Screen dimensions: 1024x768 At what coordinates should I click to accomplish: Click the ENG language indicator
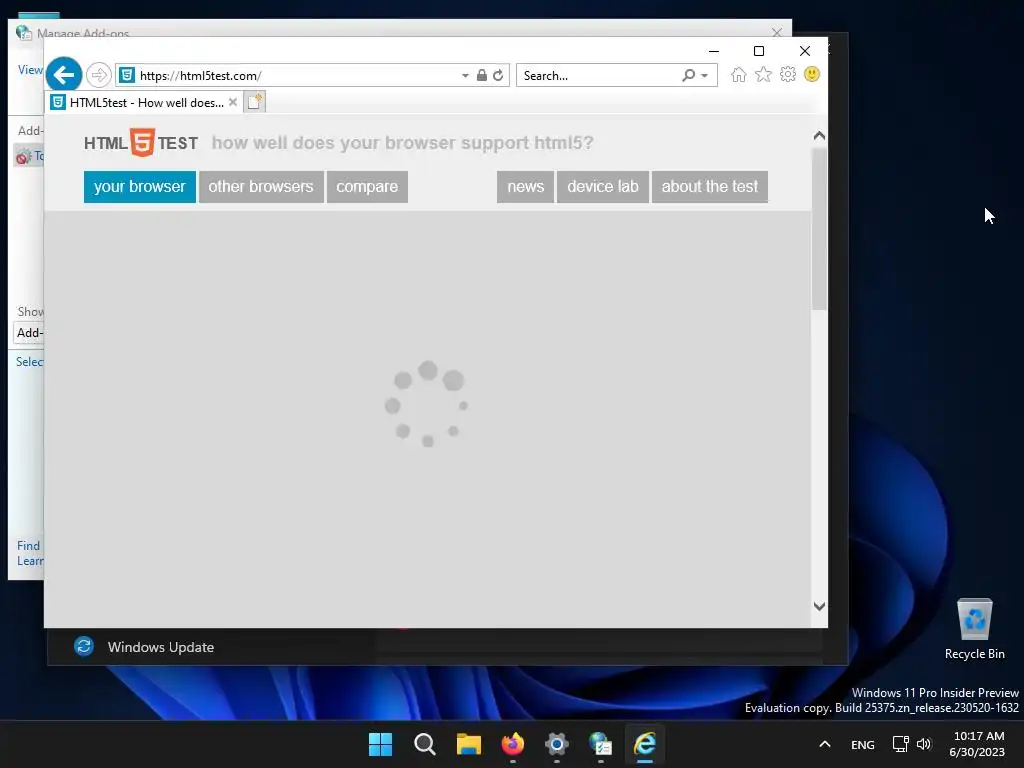pyautogui.click(x=863, y=744)
